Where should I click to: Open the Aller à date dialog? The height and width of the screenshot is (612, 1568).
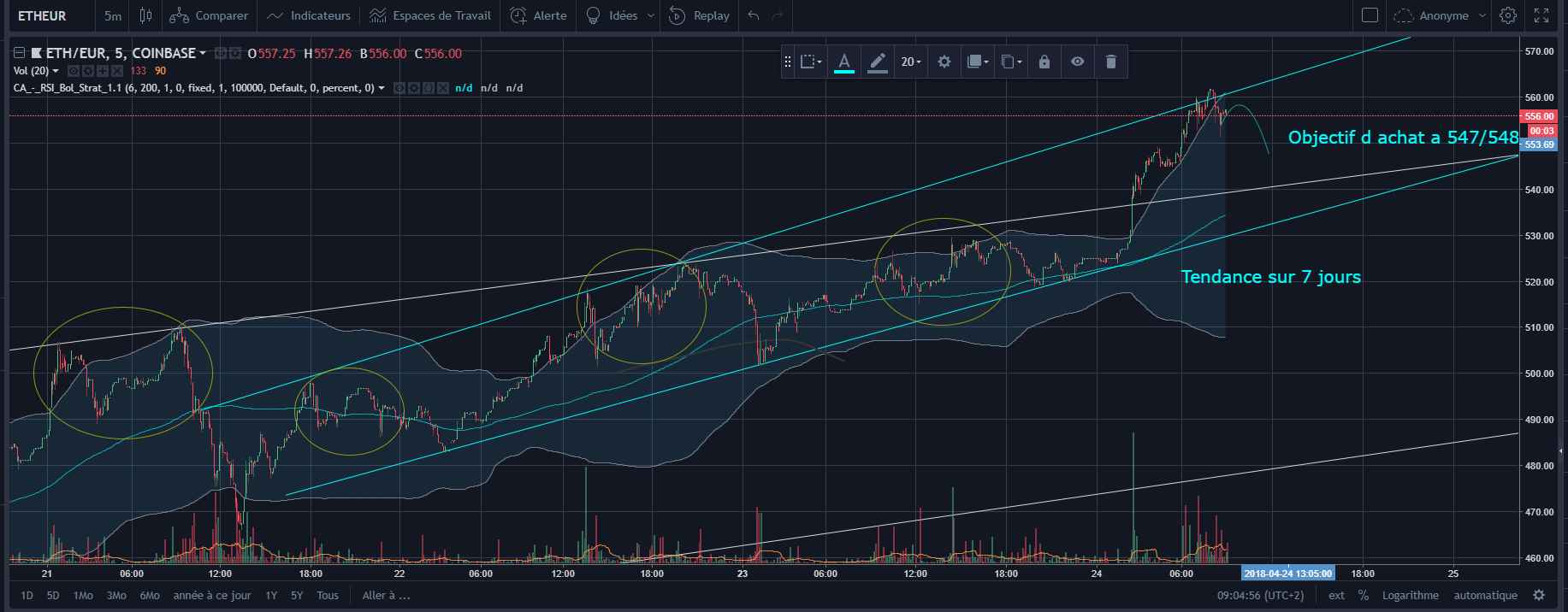pos(387,595)
